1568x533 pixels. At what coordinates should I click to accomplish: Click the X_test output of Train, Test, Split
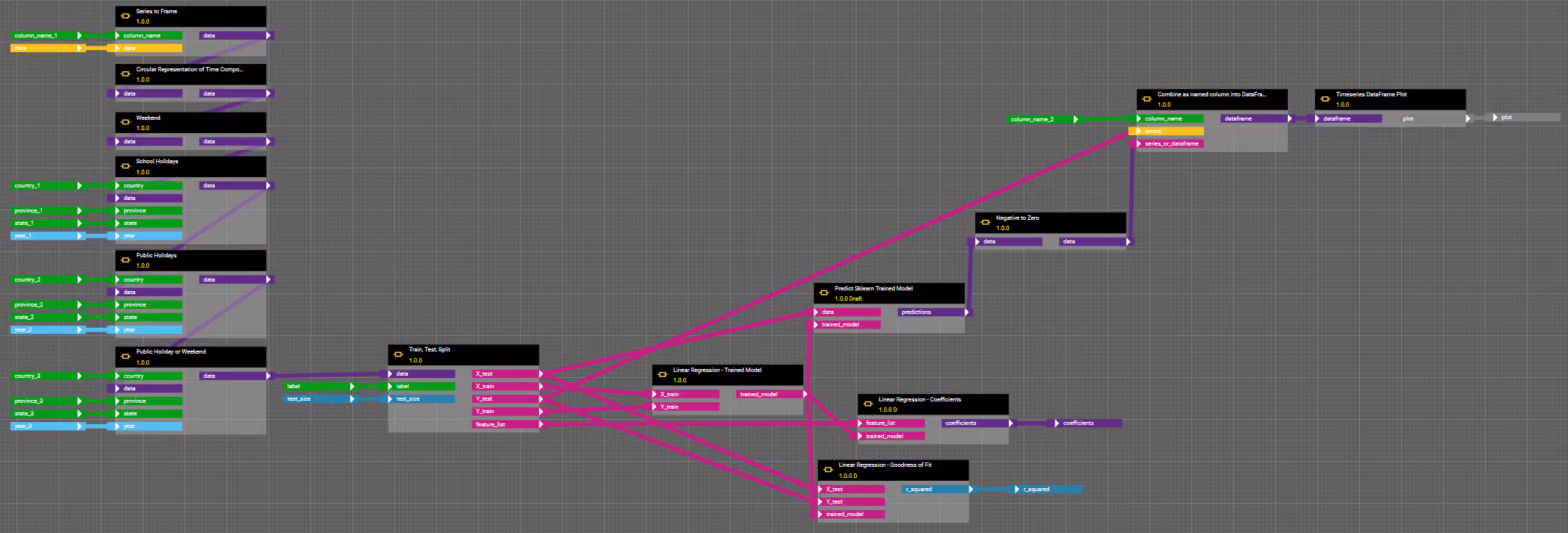(507, 374)
